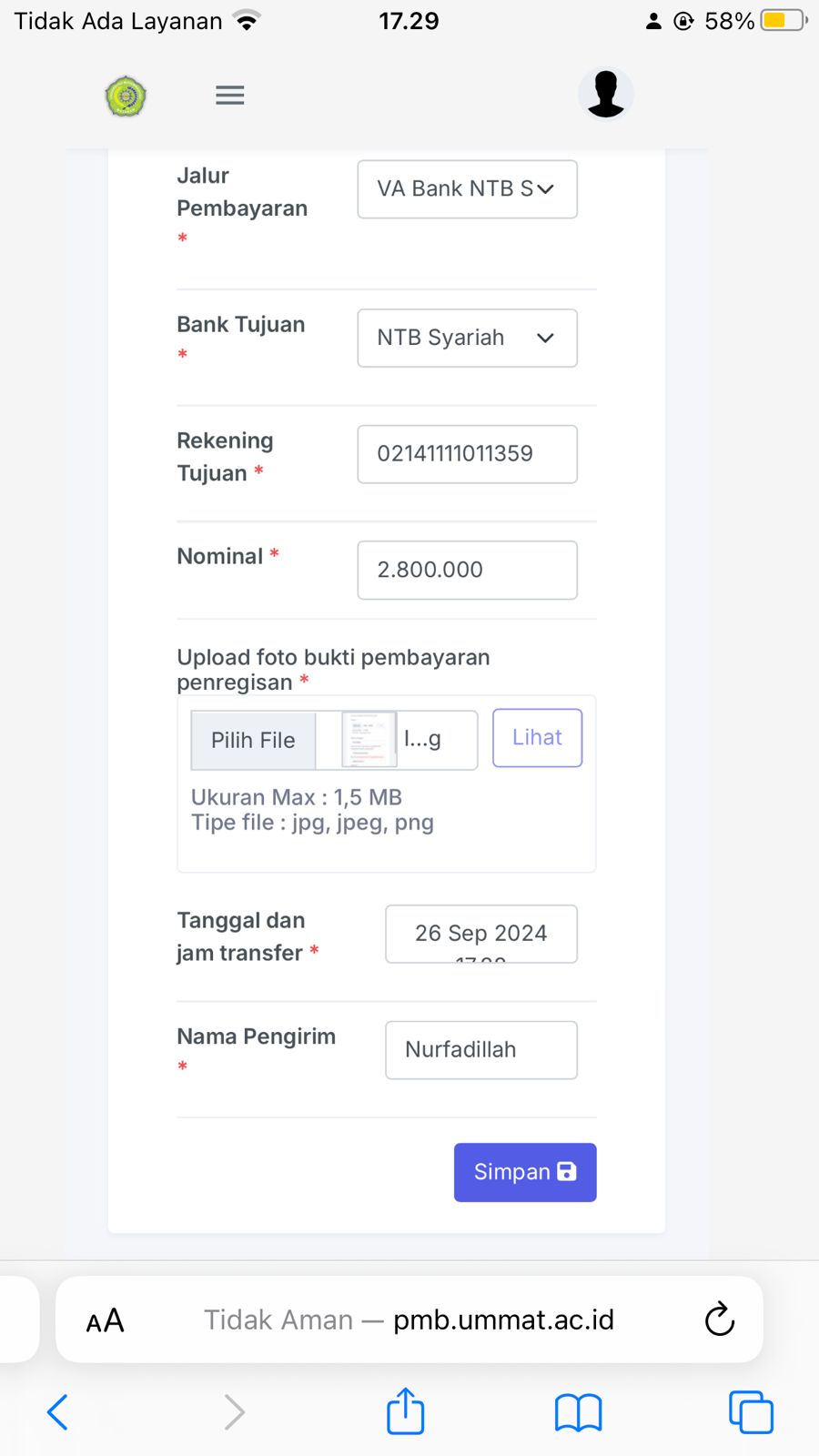
Task: Click the Simpan button
Action: tap(525, 1172)
